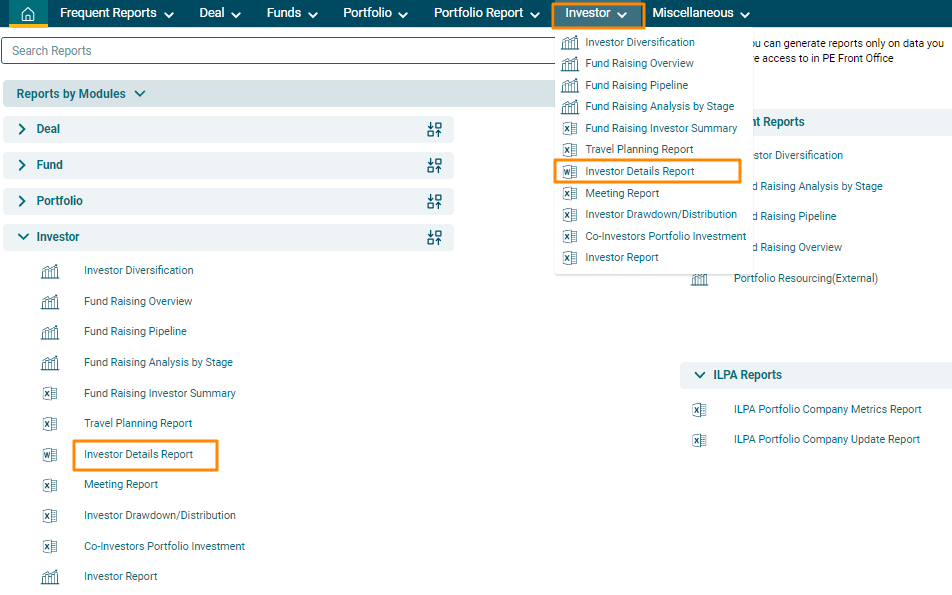Collapse the Investor module section
The width and height of the screenshot is (952, 595).
coord(23,238)
